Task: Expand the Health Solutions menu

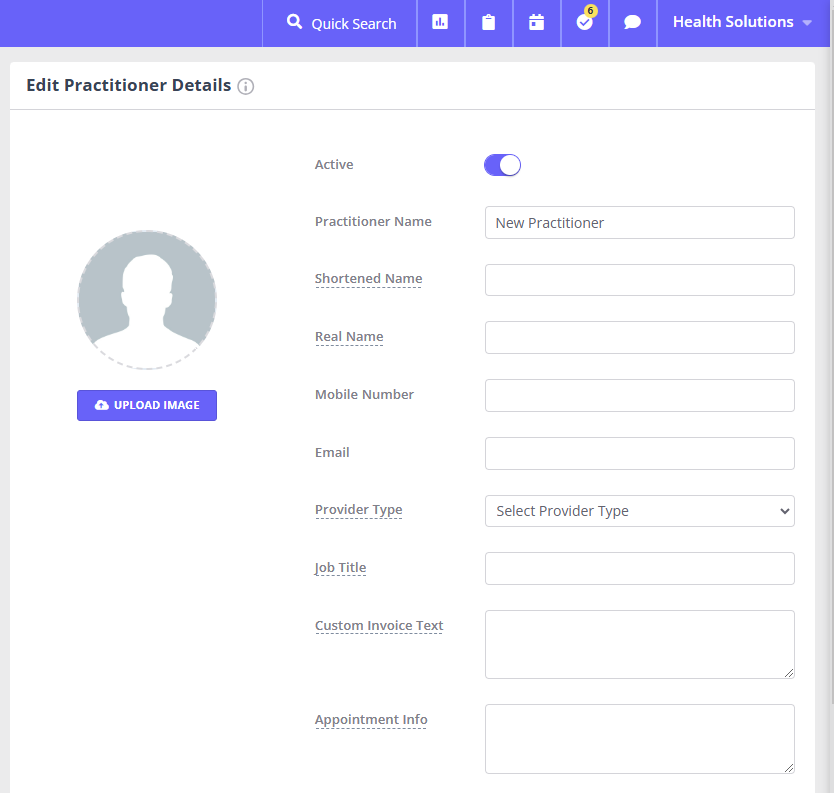Action: (x=740, y=21)
